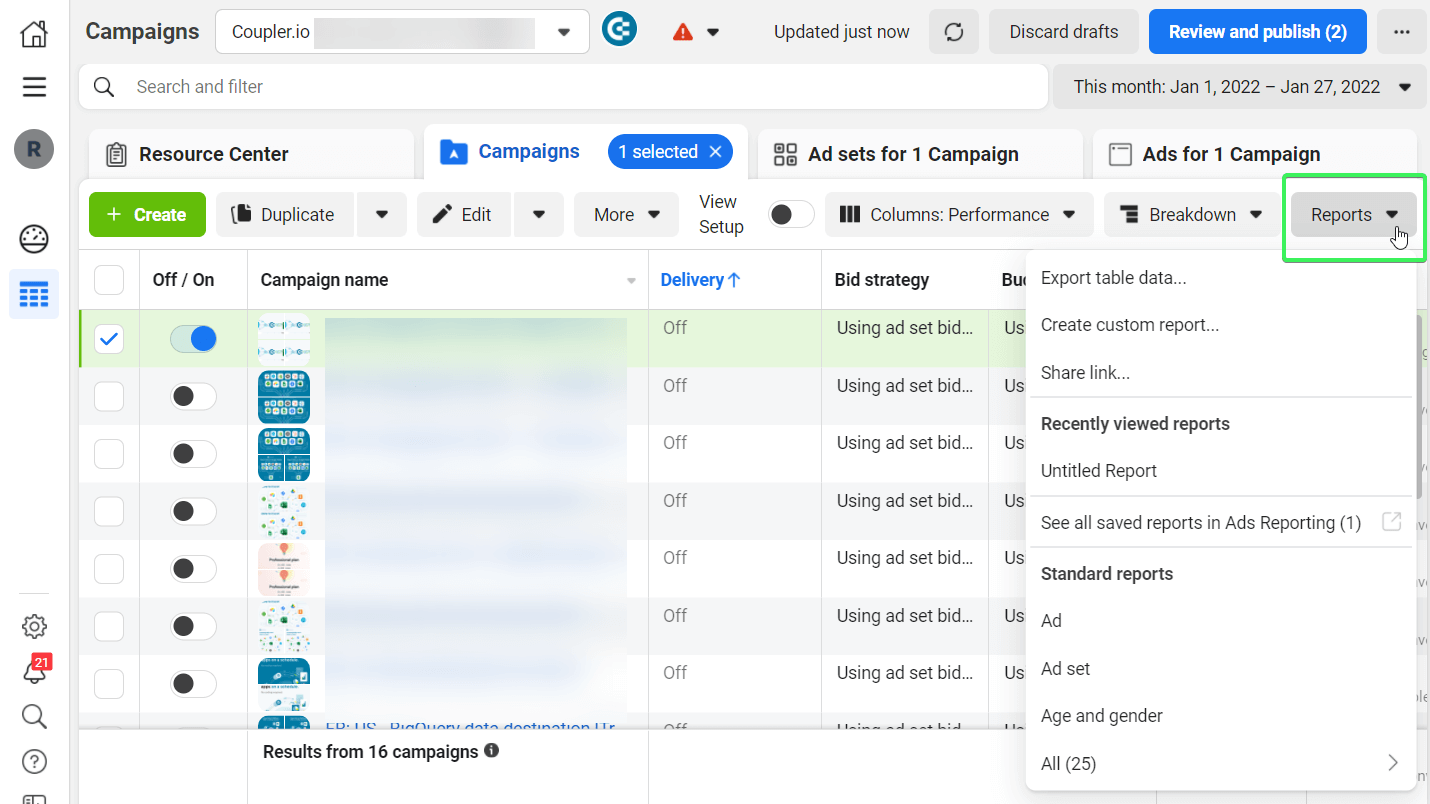
Task: Open the notifications bell with 21 badge
Action: (x=35, y=670)
